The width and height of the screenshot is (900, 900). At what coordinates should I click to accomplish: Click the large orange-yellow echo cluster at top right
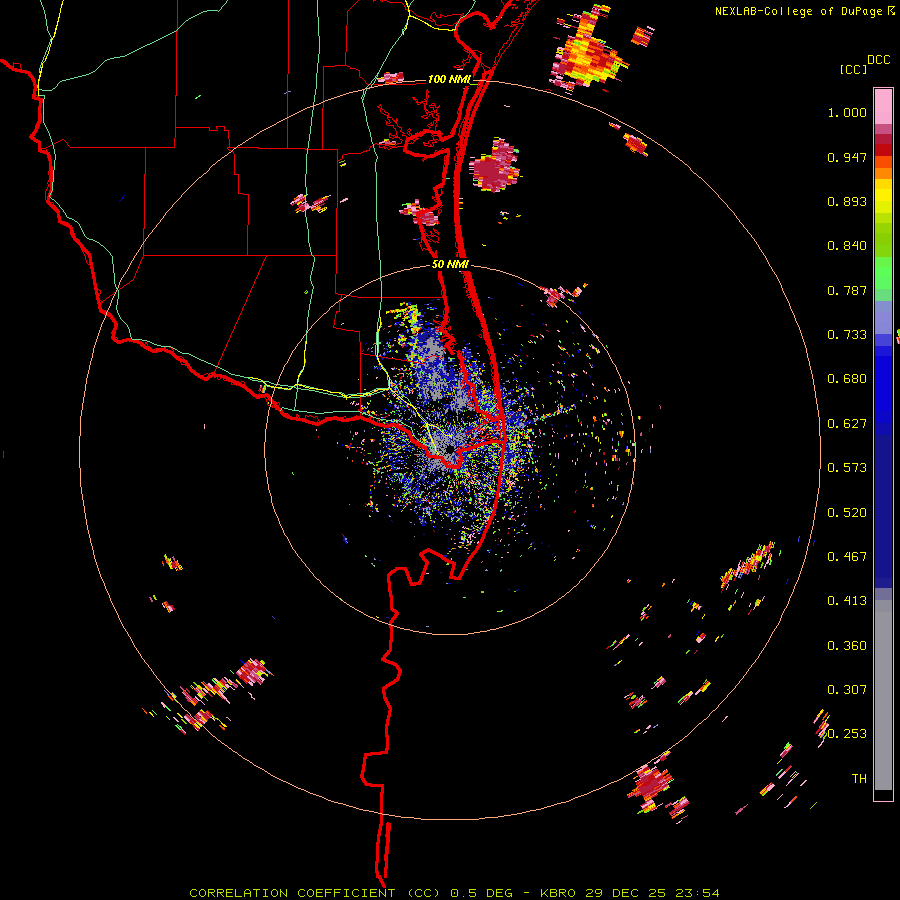587,51
